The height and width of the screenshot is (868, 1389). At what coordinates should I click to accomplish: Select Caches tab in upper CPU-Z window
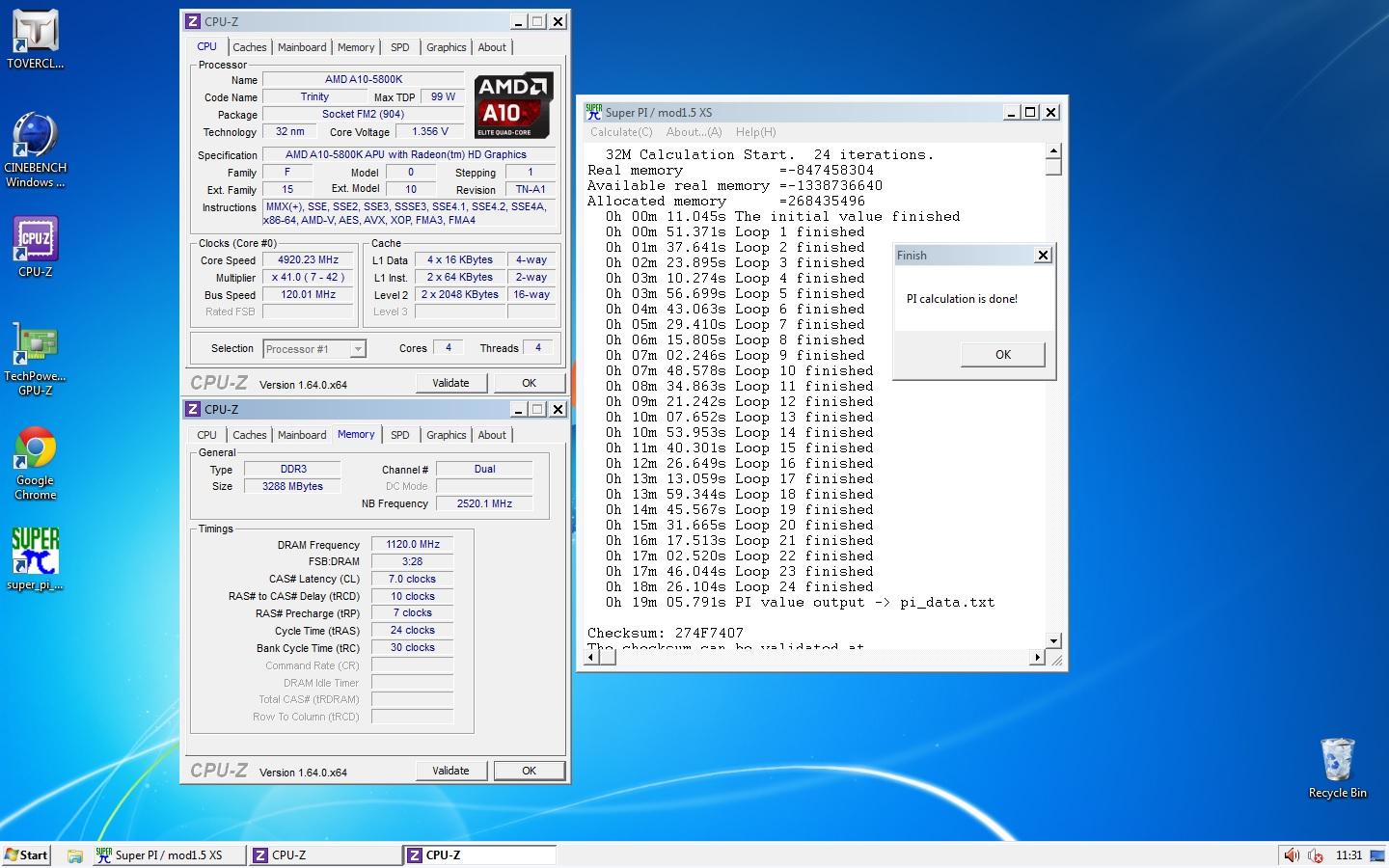(x=249, y=47)
